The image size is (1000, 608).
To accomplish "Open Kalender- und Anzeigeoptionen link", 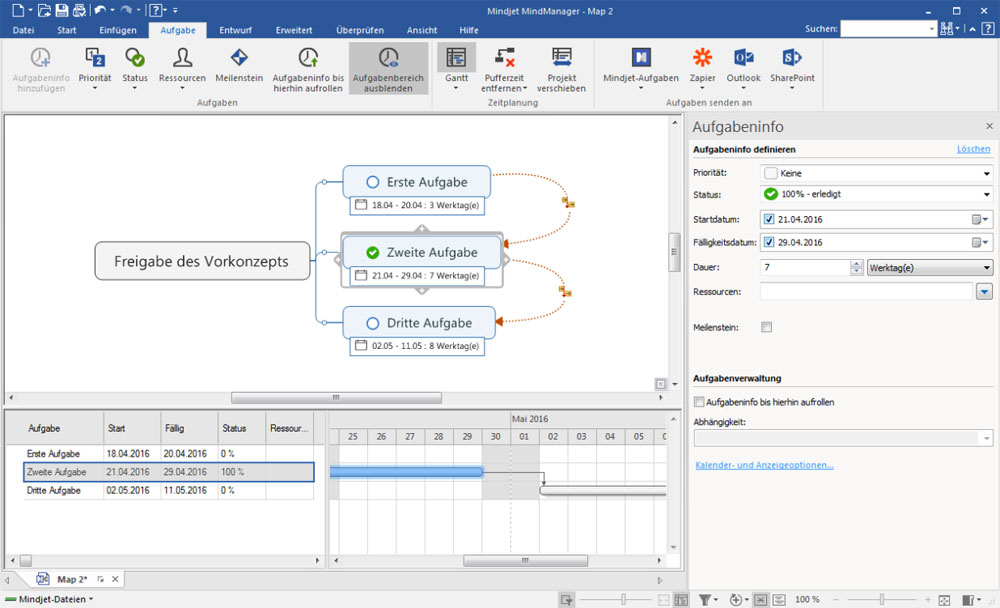I will [x=764, y=465].
